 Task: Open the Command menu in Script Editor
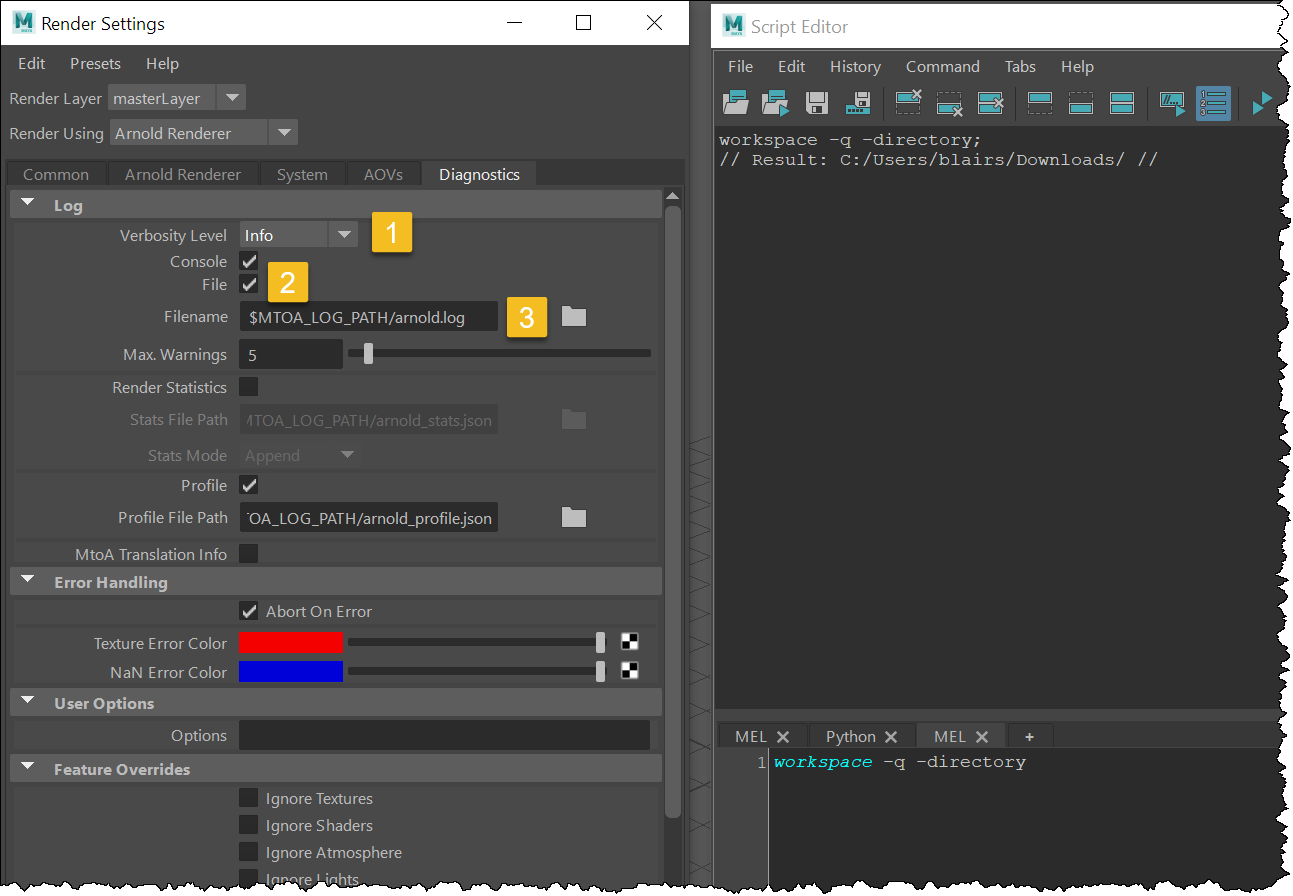(x=942, y=66)
